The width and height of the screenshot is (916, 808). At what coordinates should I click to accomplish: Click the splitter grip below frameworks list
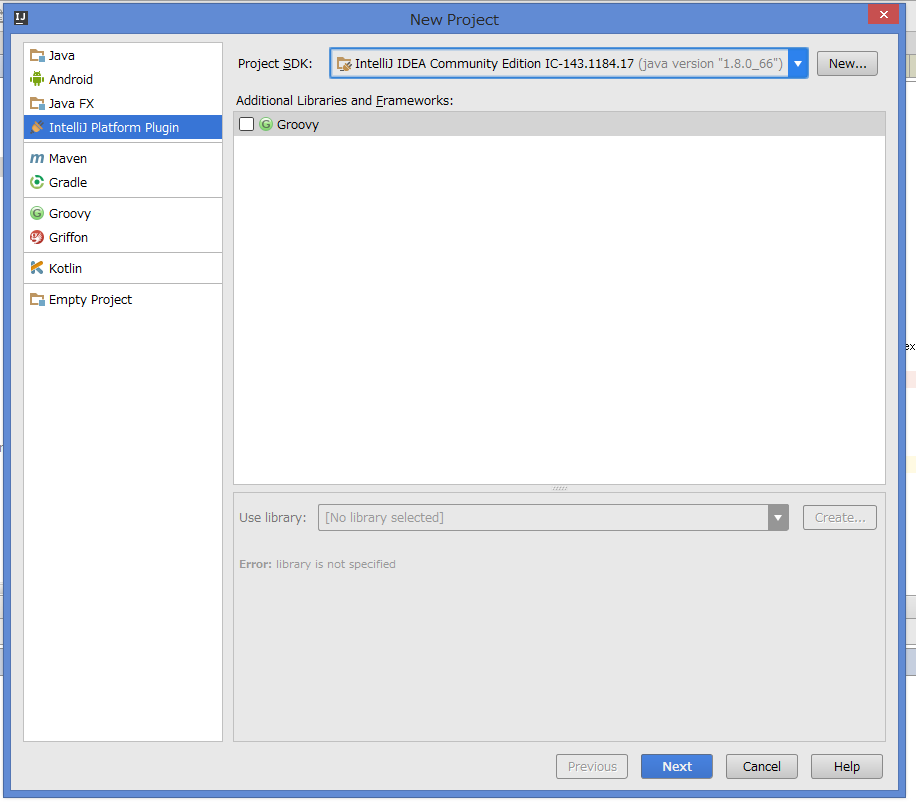pos(560,488)
